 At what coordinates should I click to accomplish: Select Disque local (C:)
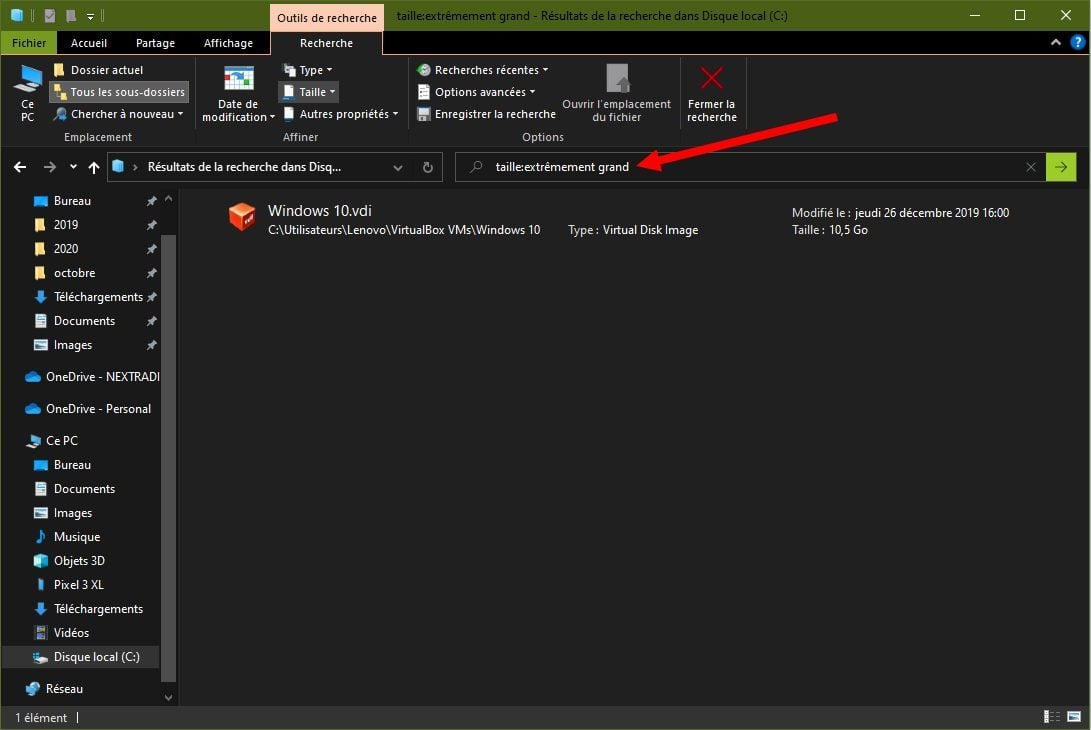[x=96, y=657]
